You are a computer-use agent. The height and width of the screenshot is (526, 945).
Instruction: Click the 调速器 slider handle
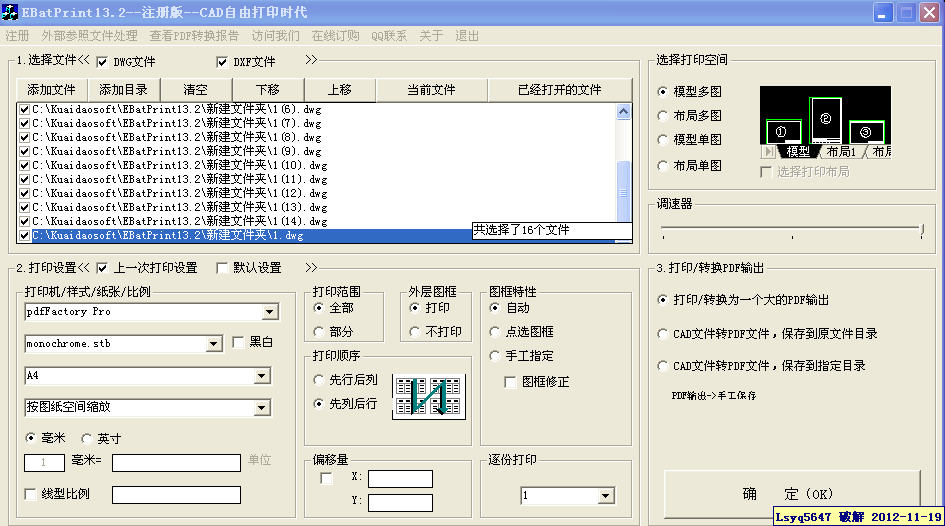pos(922,231)
